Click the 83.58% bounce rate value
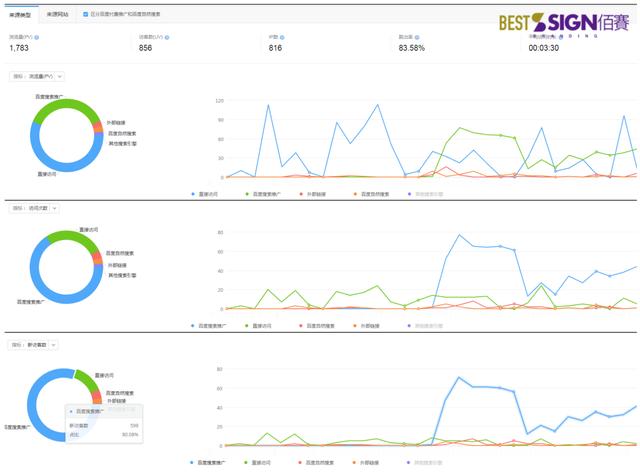The height and width of the screenshot is (473, 640). point(411,48)
